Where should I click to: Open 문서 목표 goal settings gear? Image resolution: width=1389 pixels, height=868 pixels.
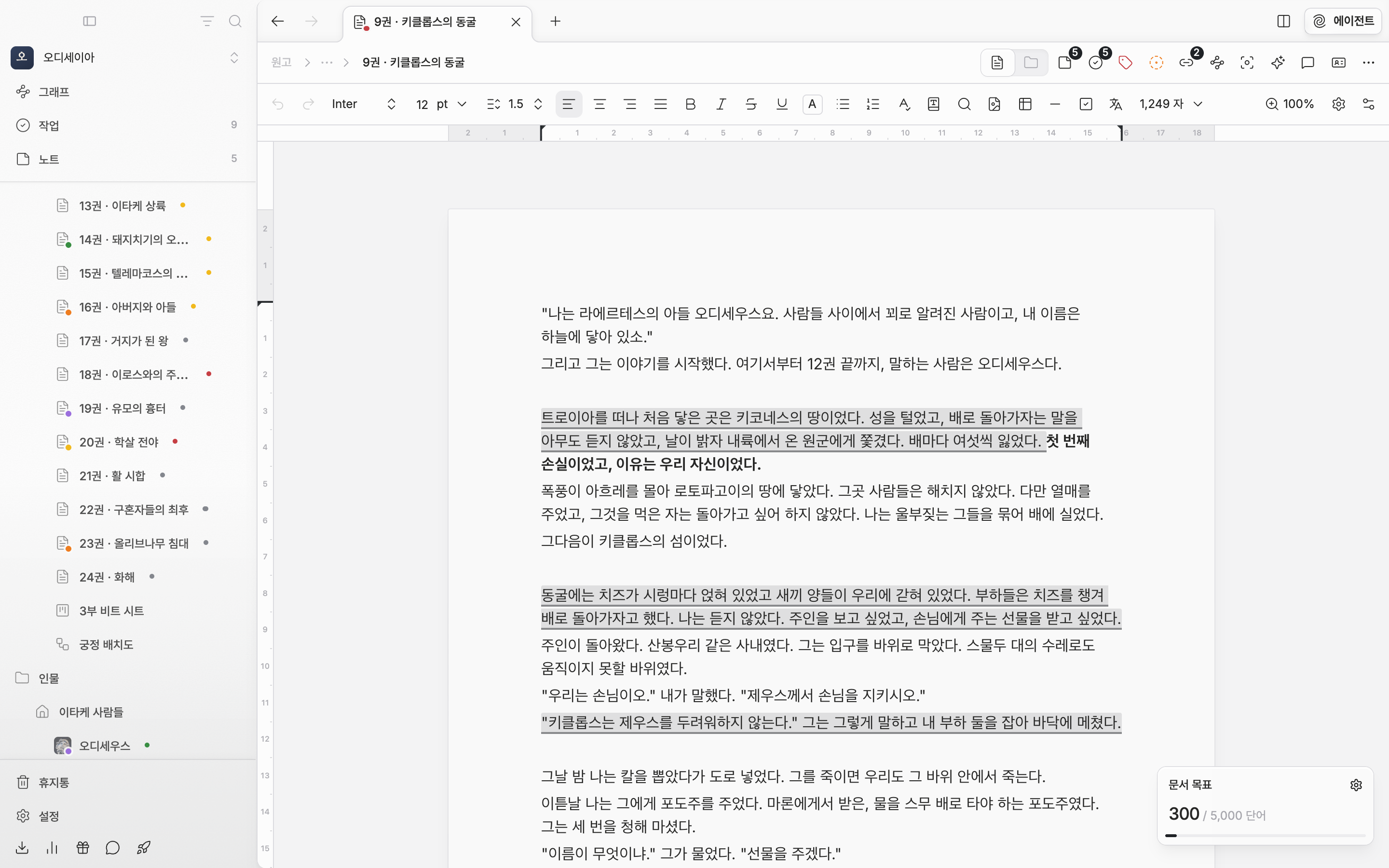click(x=1356, y=785)
